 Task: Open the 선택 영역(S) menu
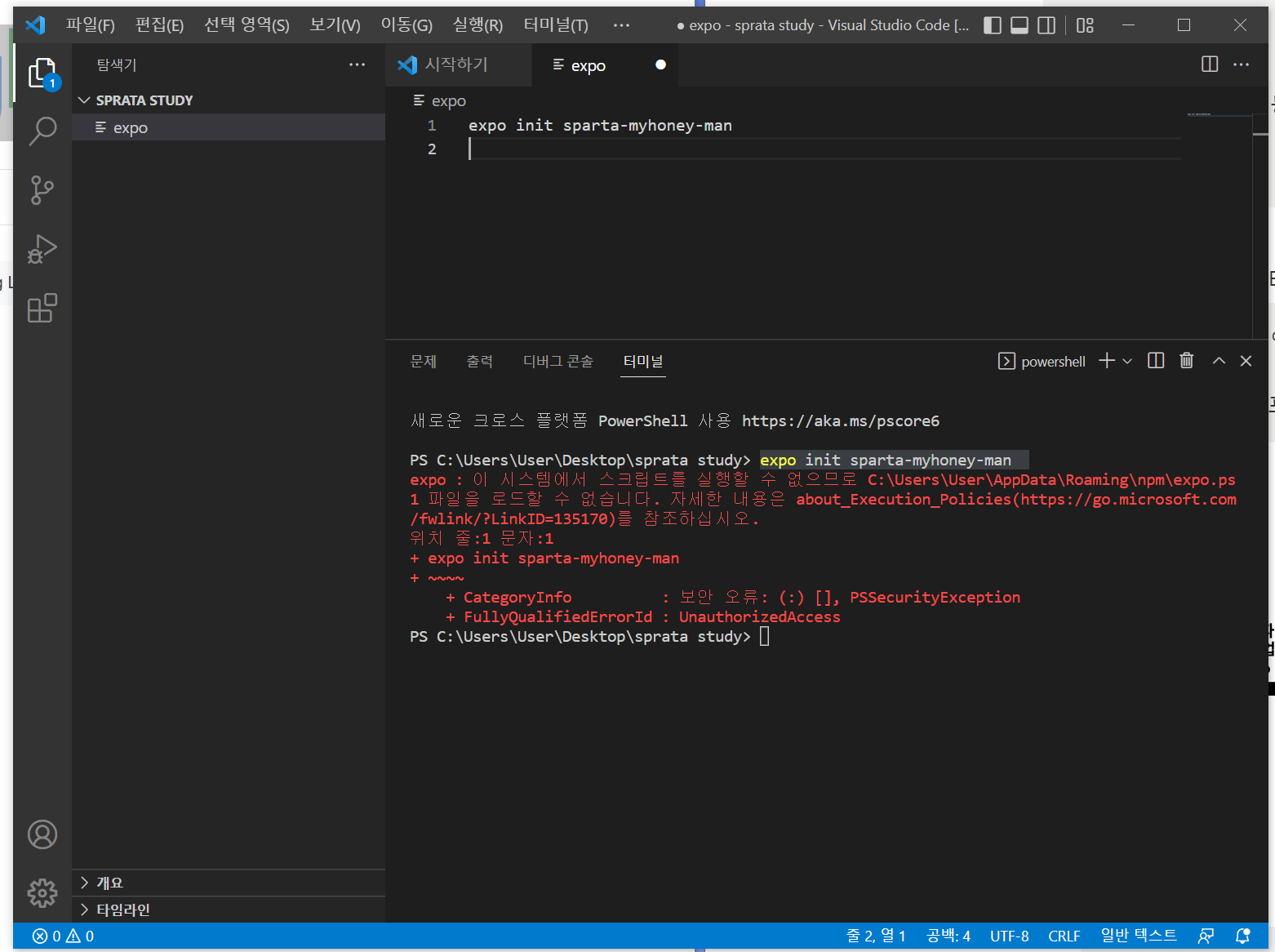pos(247,25)
